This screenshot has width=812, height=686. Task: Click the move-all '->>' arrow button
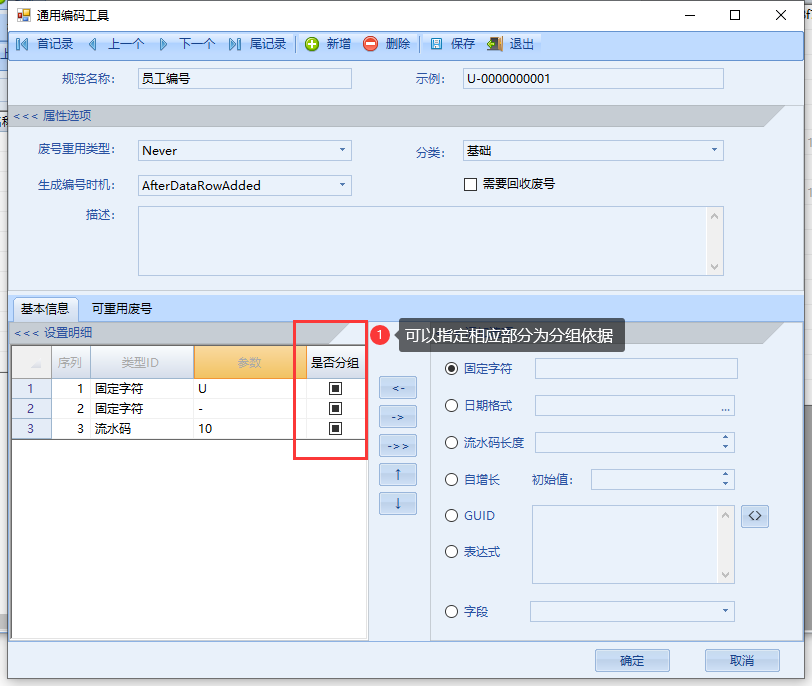coord(398,446)
